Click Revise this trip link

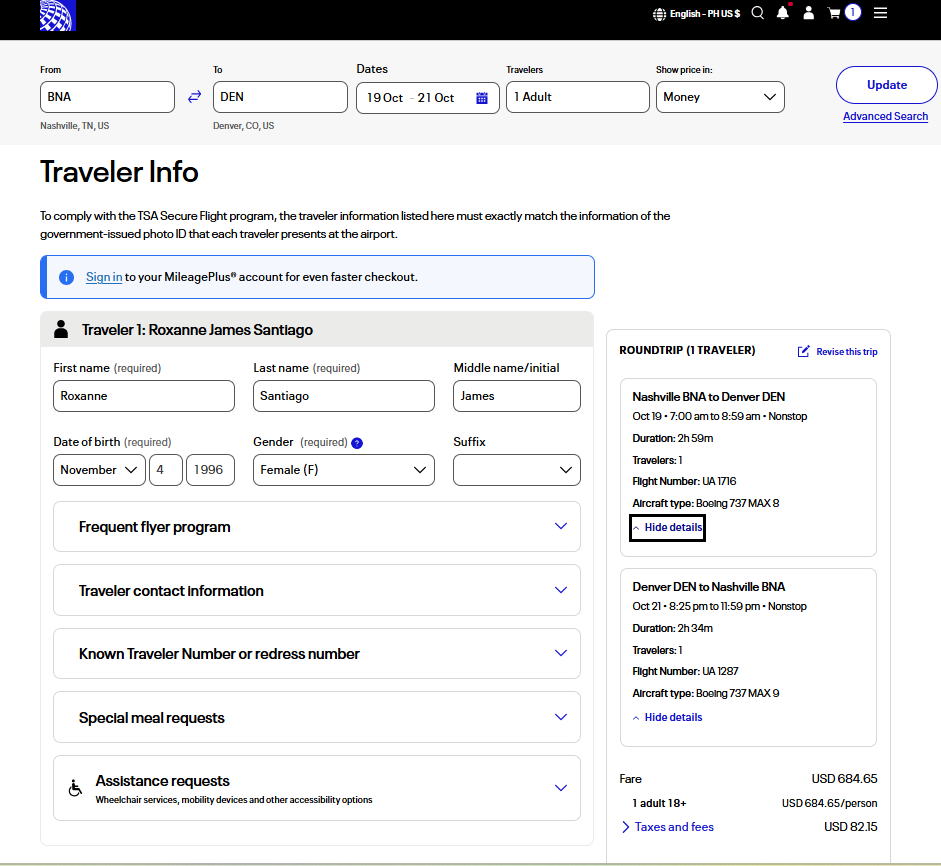click(847, 352)
